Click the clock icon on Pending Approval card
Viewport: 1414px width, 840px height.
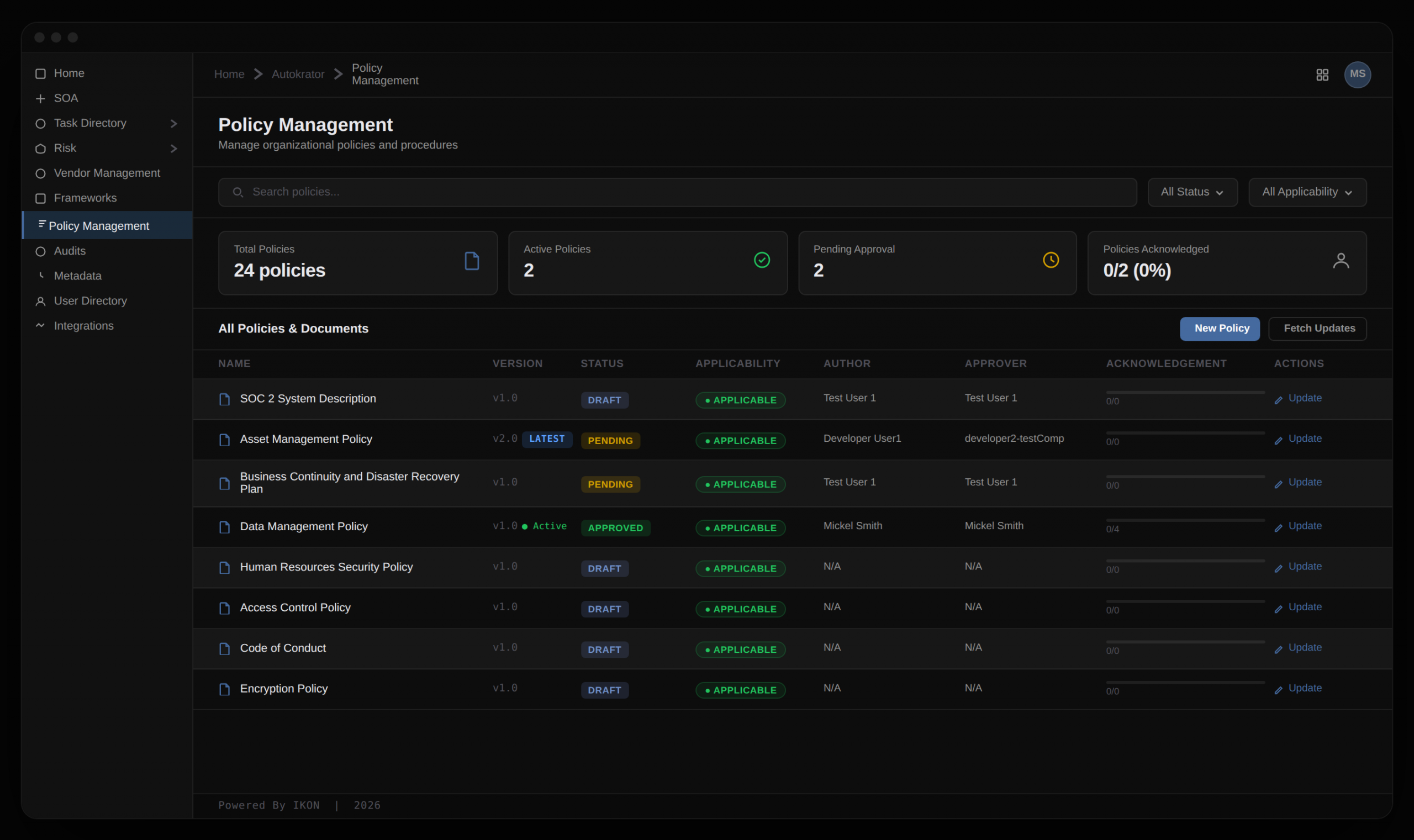click(x=1050, y=260)
